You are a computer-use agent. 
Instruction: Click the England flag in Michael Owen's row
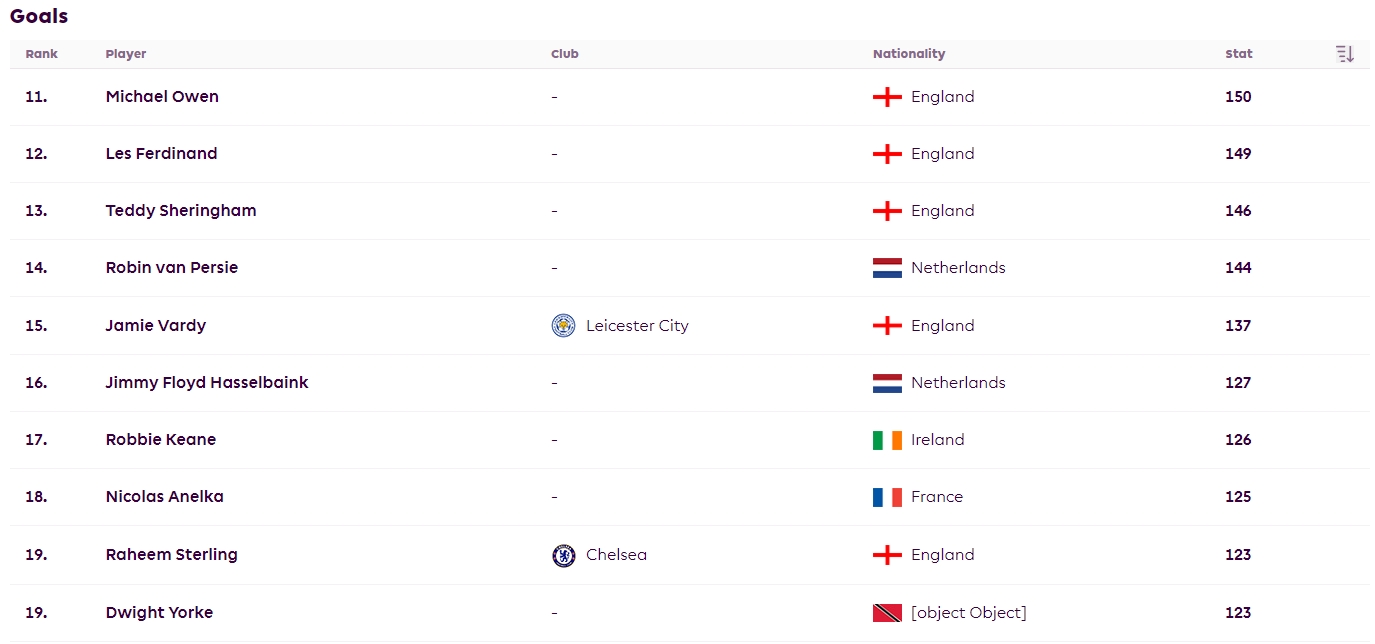pyautogui.click(x=887, y=97)
